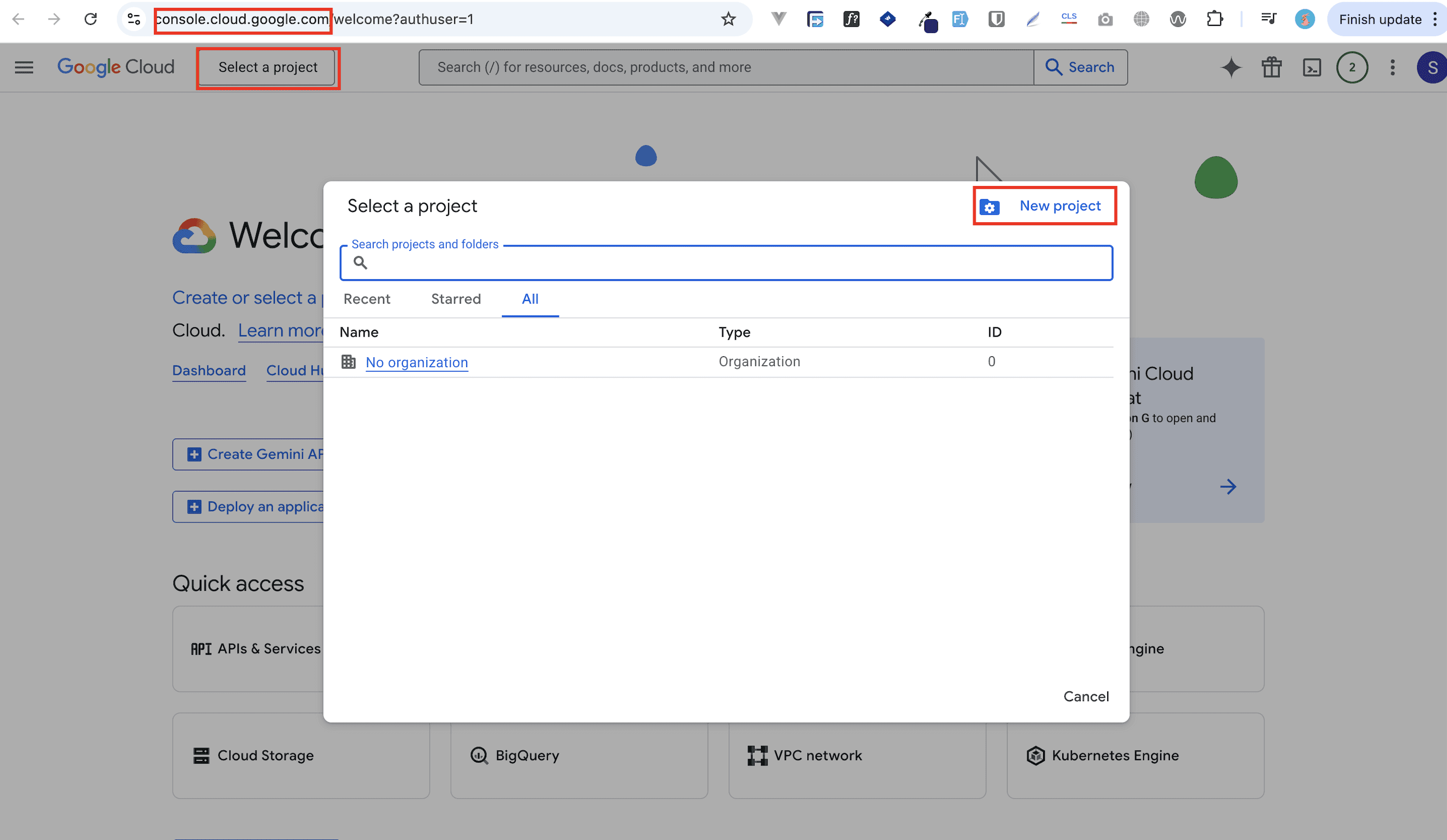Click the Google account avatar S

click(x=1432, y=67)
